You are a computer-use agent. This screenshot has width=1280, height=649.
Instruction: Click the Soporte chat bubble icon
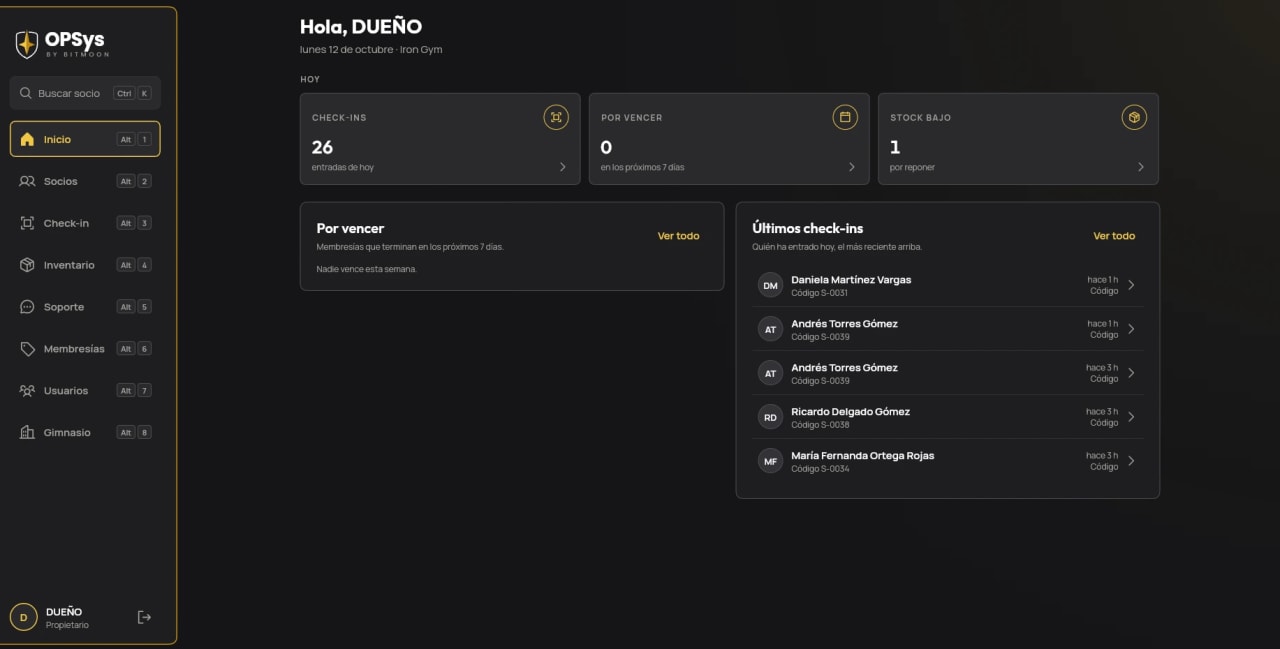pos(27,307)
